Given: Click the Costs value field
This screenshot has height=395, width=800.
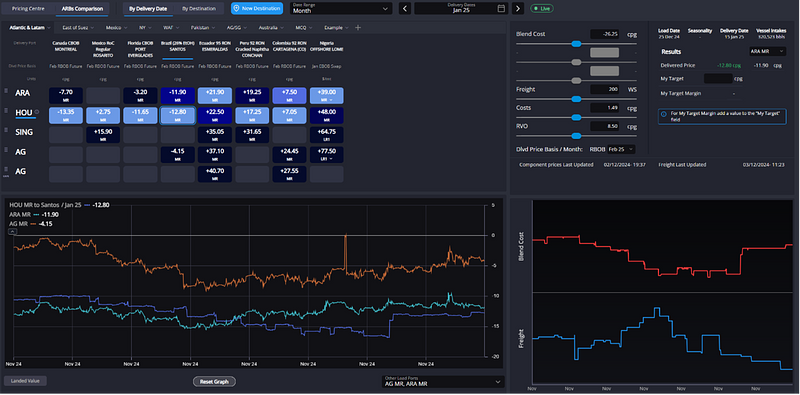Looking at the screenshot, I should pyautogui.click(x=605, y=108).
